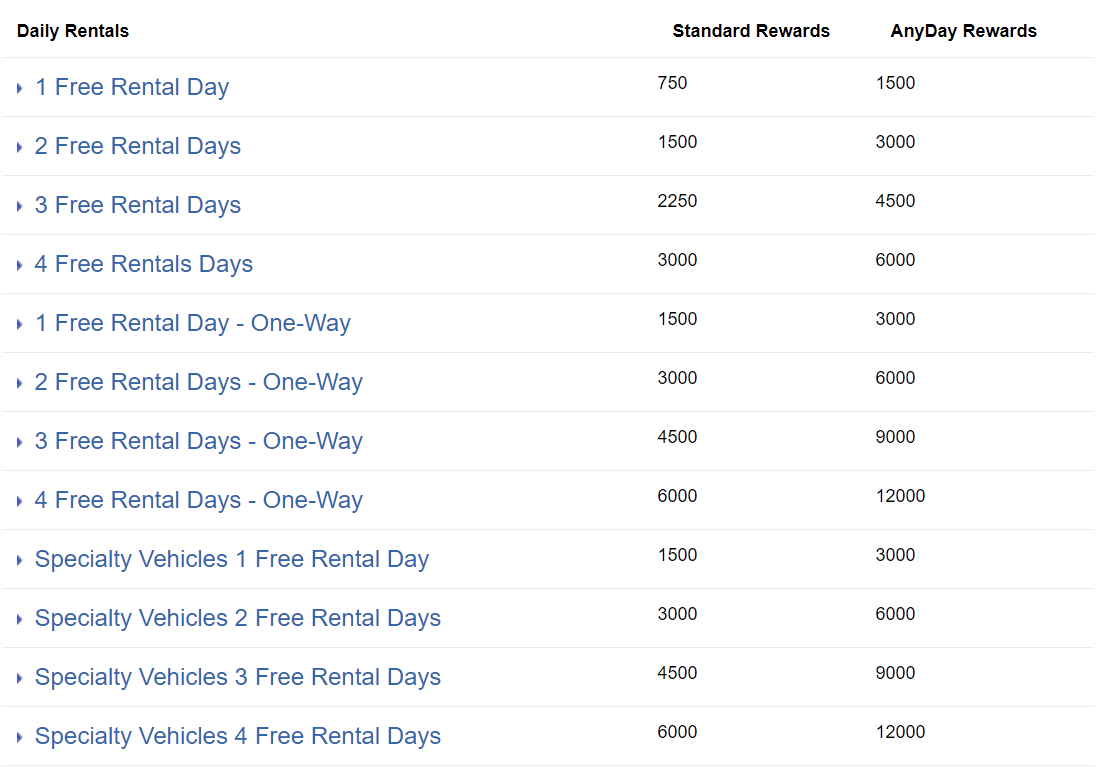
Task: Expand the 1 Free Rental Day - One-Way row
Action: 18,323
